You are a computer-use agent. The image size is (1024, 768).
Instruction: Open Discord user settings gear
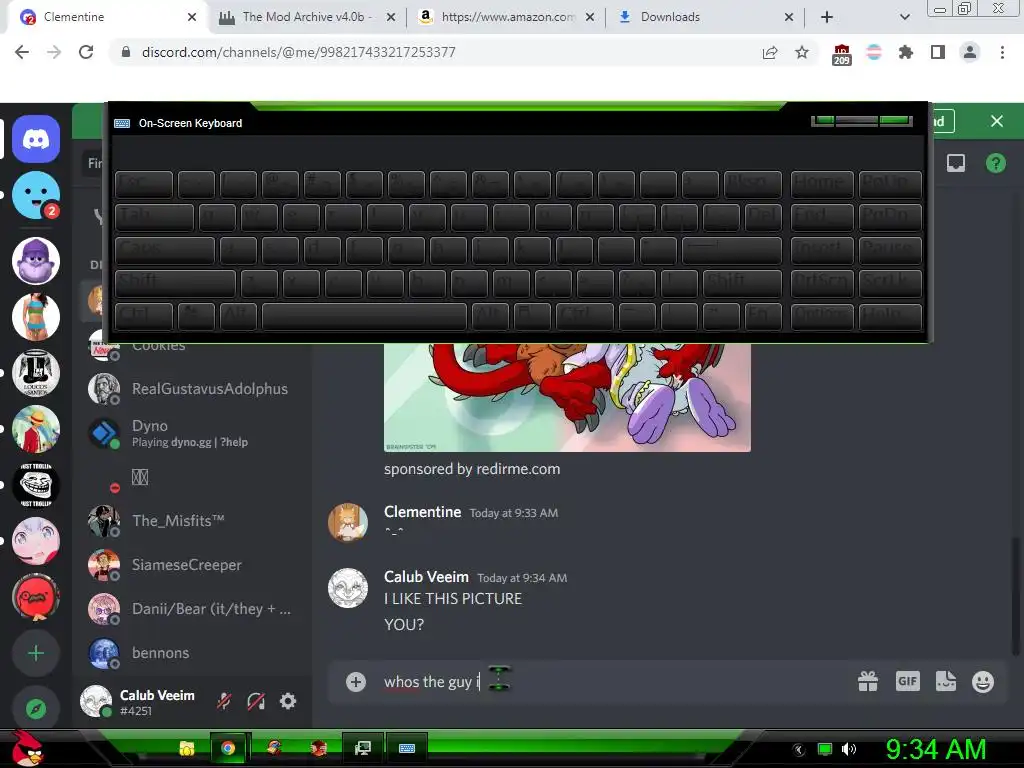click(288, 701)
